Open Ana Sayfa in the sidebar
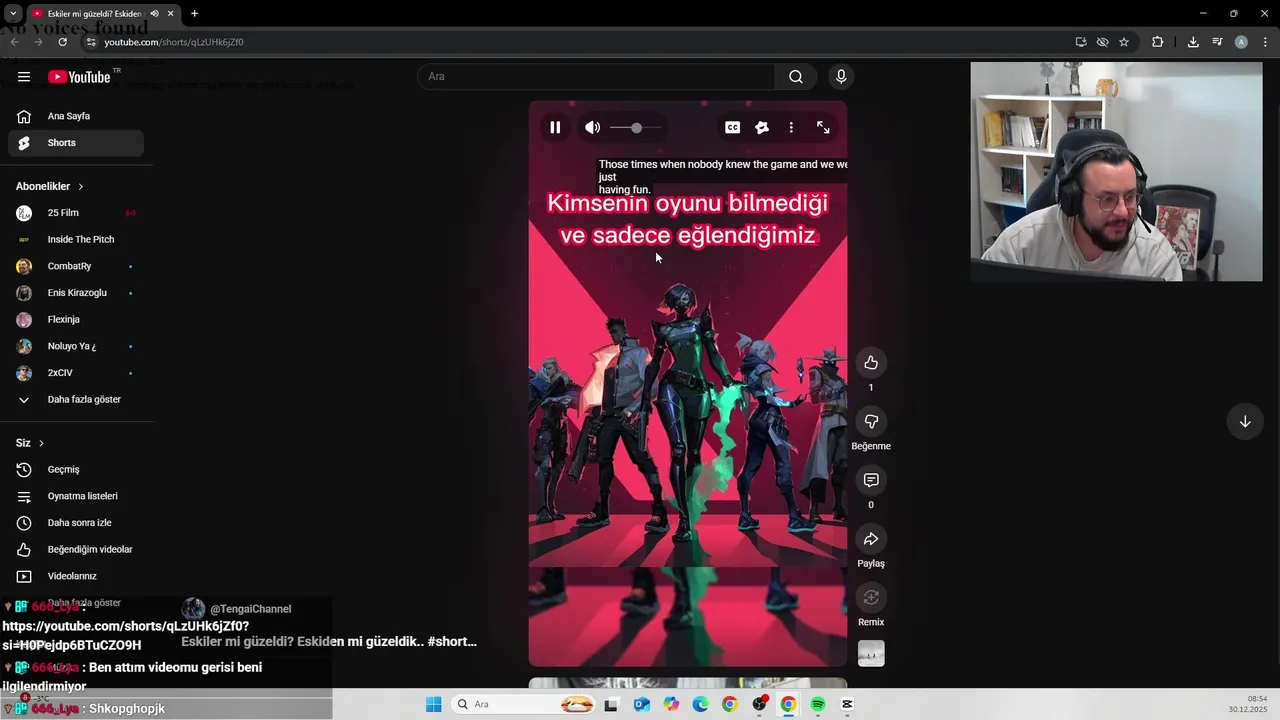The height and width of the screenshot is (720, 1280). click(x=76, y=116)
